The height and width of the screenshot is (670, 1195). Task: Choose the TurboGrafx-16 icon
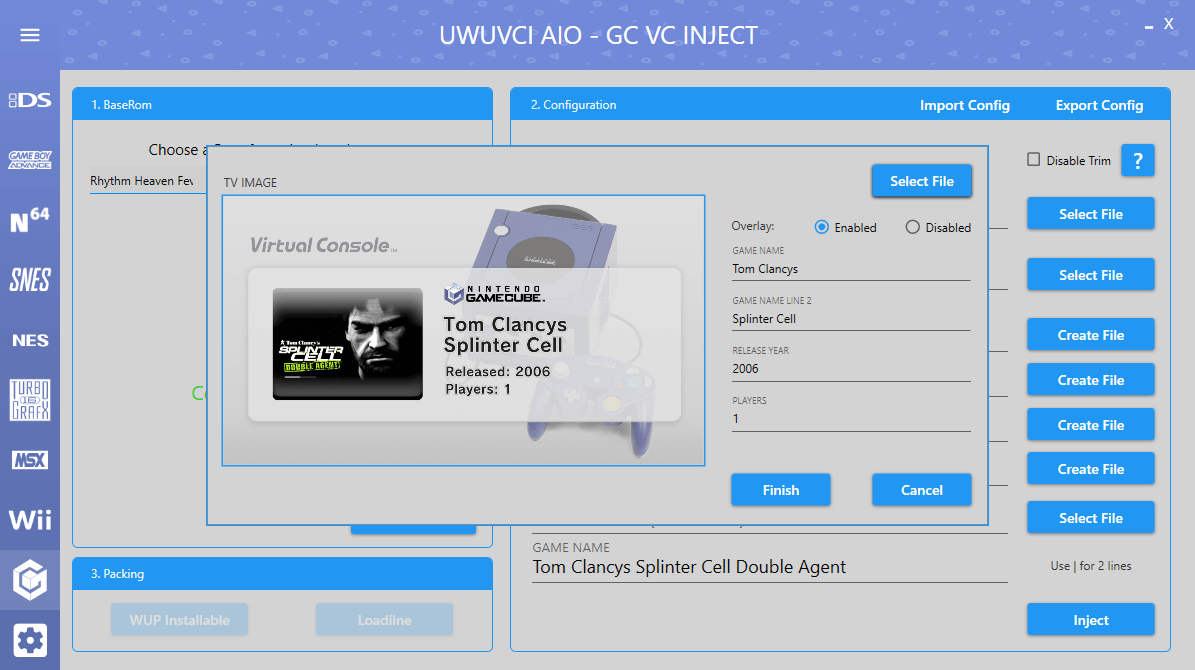tap(30, 400)
